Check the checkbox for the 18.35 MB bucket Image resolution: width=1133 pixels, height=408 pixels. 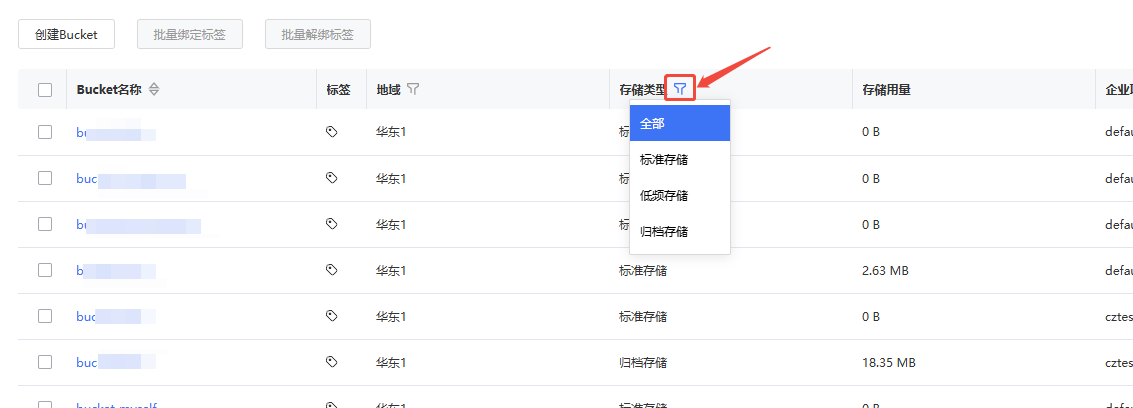(45, 362)
